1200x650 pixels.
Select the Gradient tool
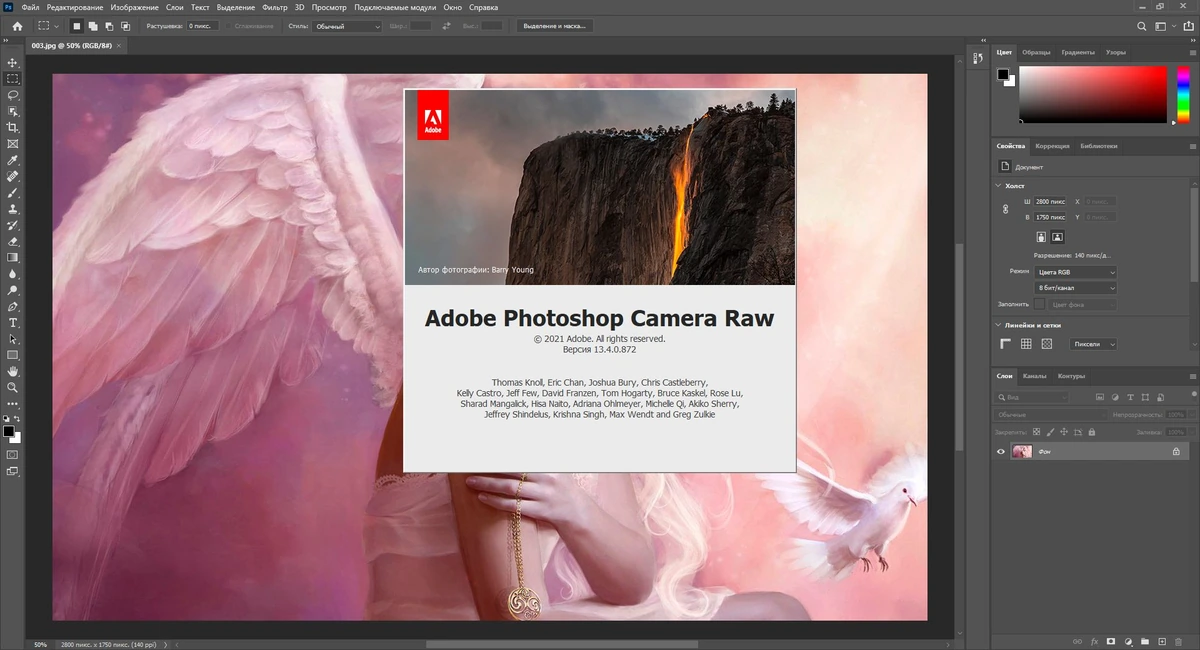click(x=13, y=257)
